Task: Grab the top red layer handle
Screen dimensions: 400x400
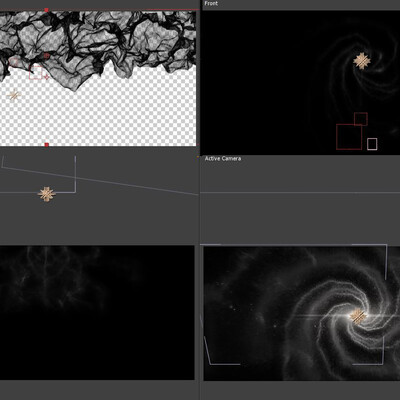Action: 46,10
